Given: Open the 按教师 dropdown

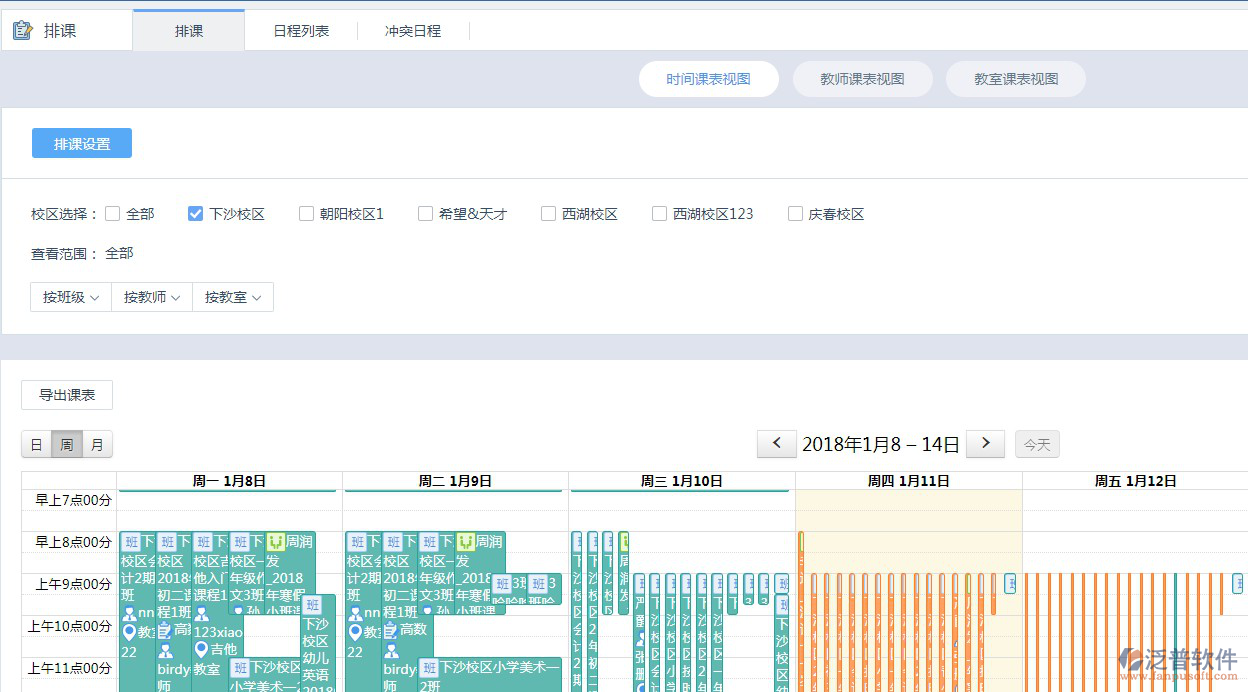Looking at the screenshot, I should [x=150, y=297].
